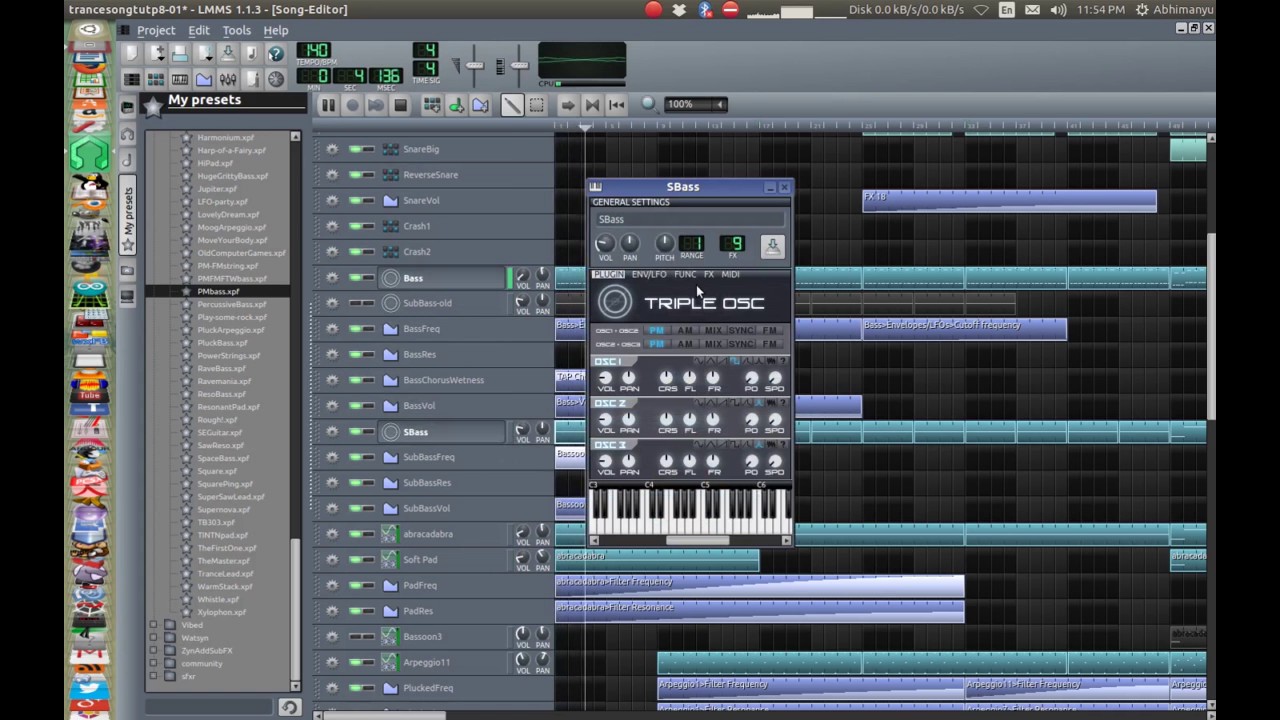Click the SBass instrument volume knob
1280x720 pixels.
604,244
